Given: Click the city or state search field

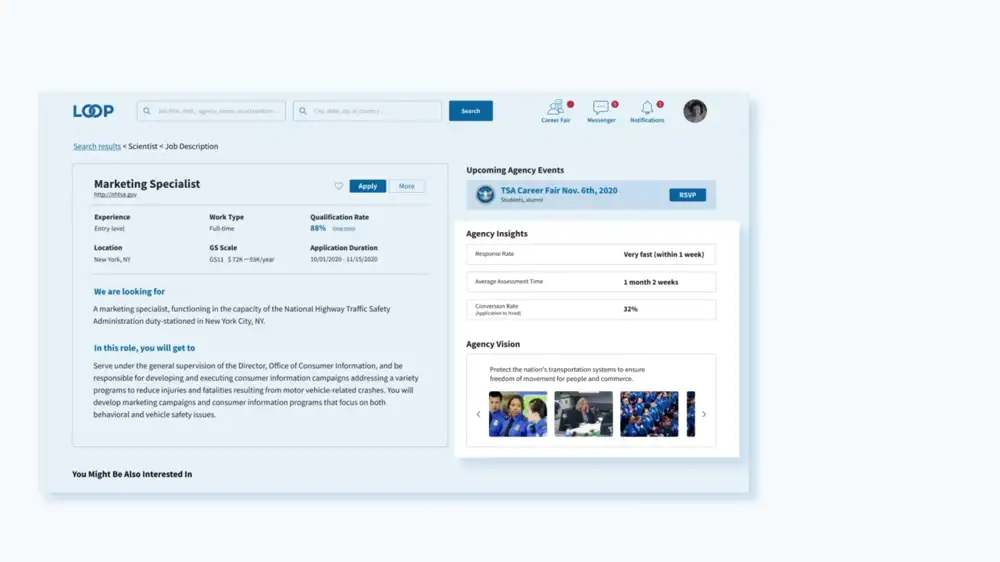Looking at the screenshot, I should [x=367, y=111].
